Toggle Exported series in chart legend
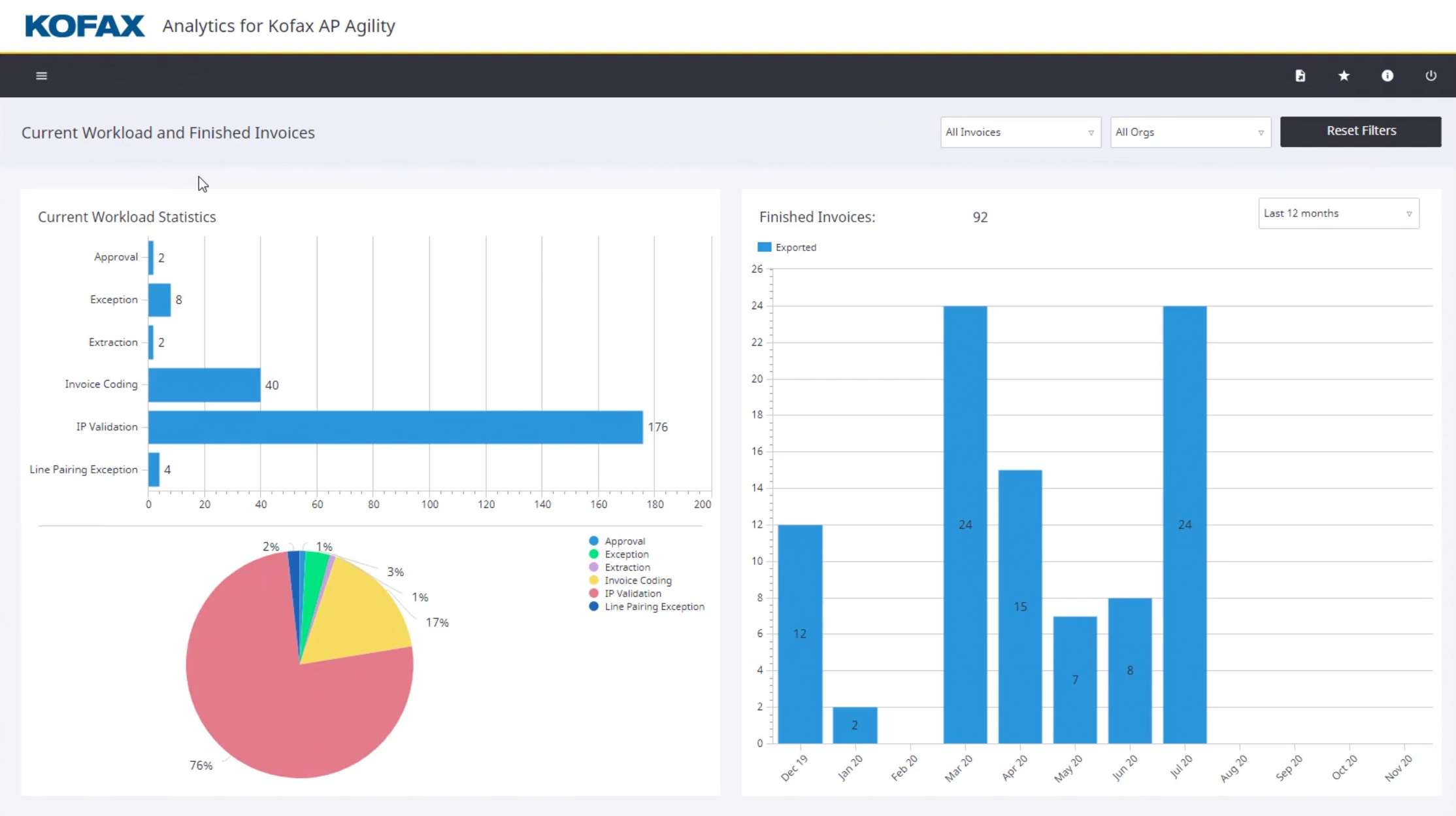The image size is (1456, 816). pyautogui.click(x=787, y=247)
